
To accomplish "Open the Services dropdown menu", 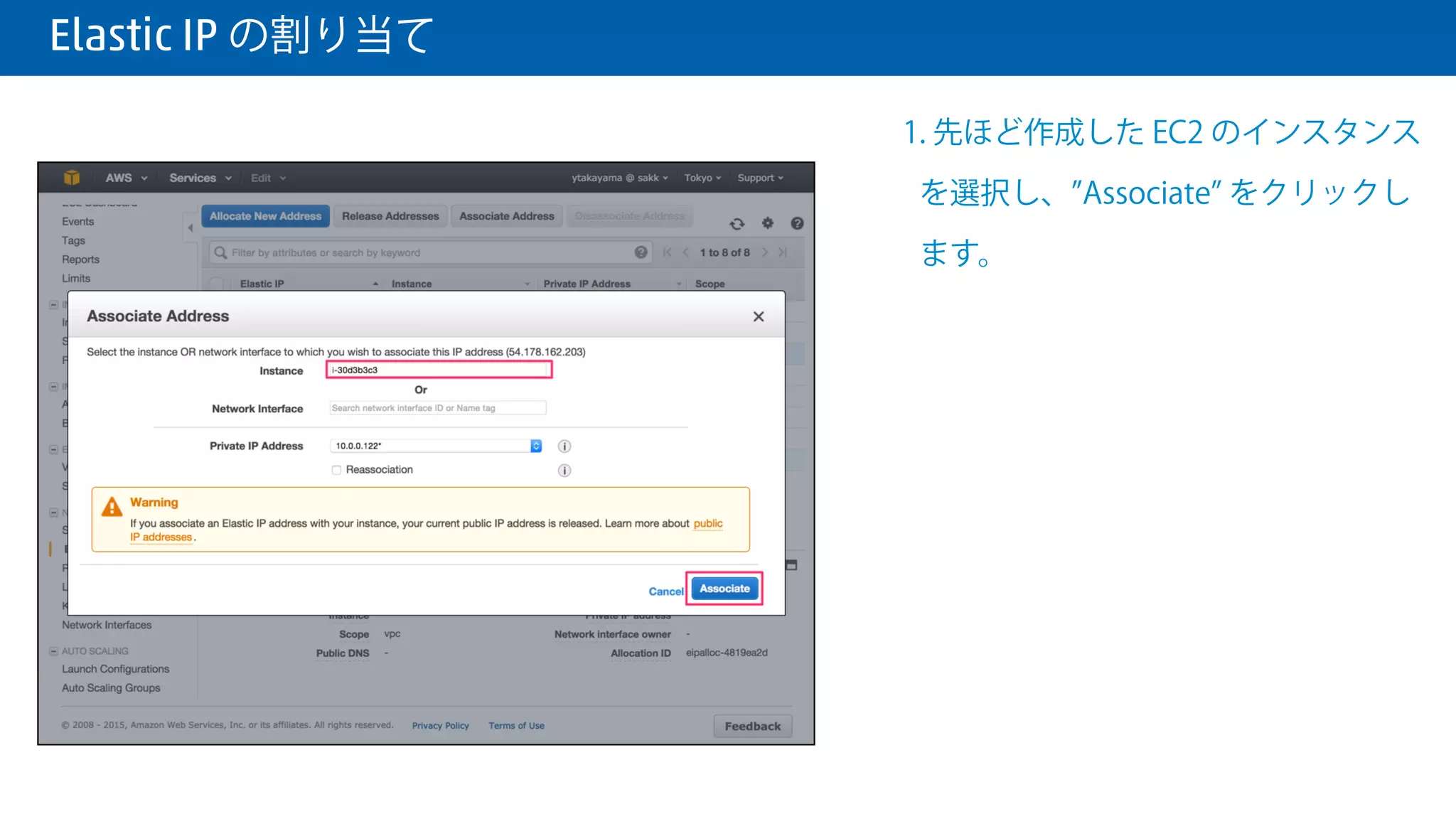I will (200, 178).
